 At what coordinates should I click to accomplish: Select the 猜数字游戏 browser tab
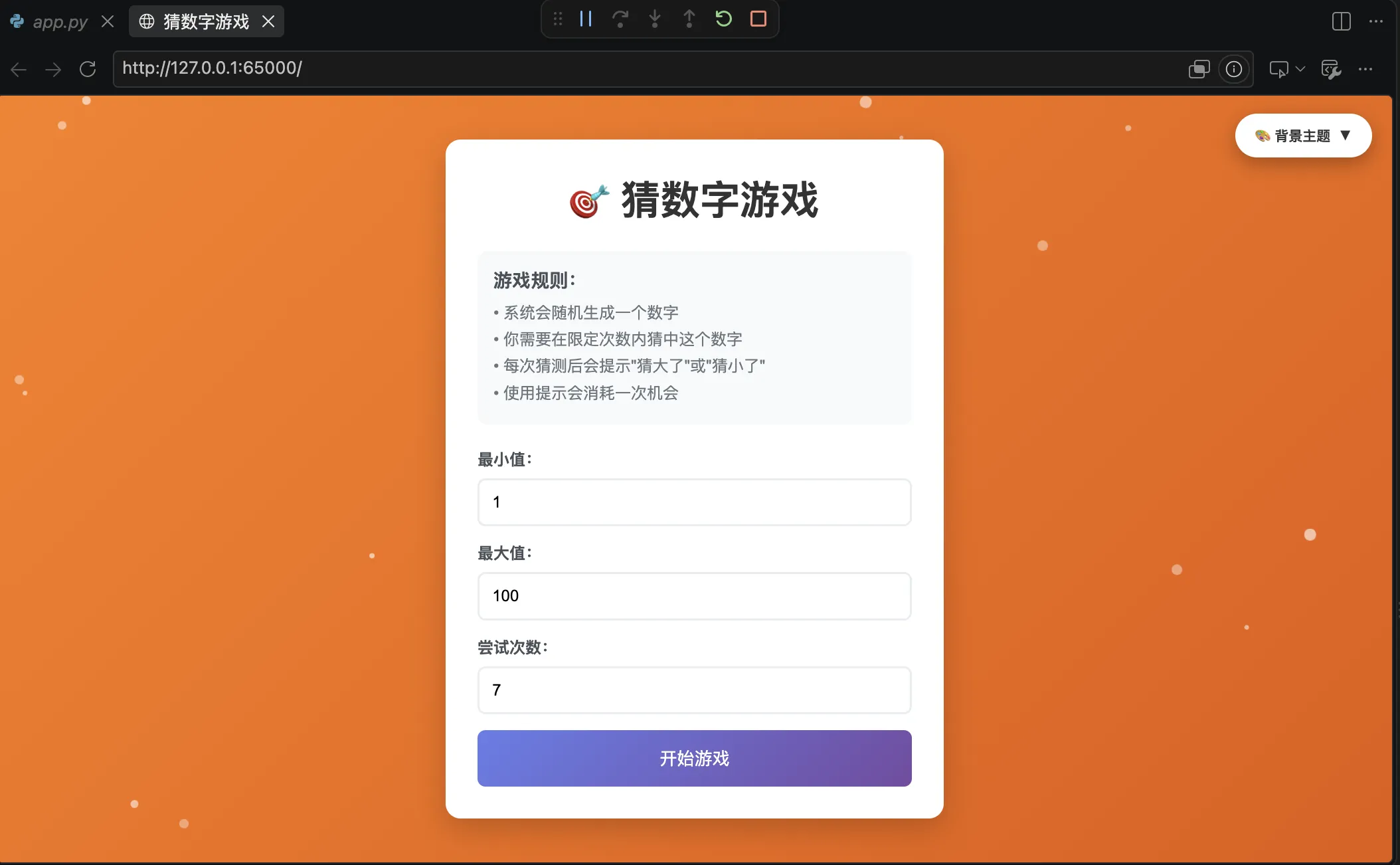tap(206, 21)
